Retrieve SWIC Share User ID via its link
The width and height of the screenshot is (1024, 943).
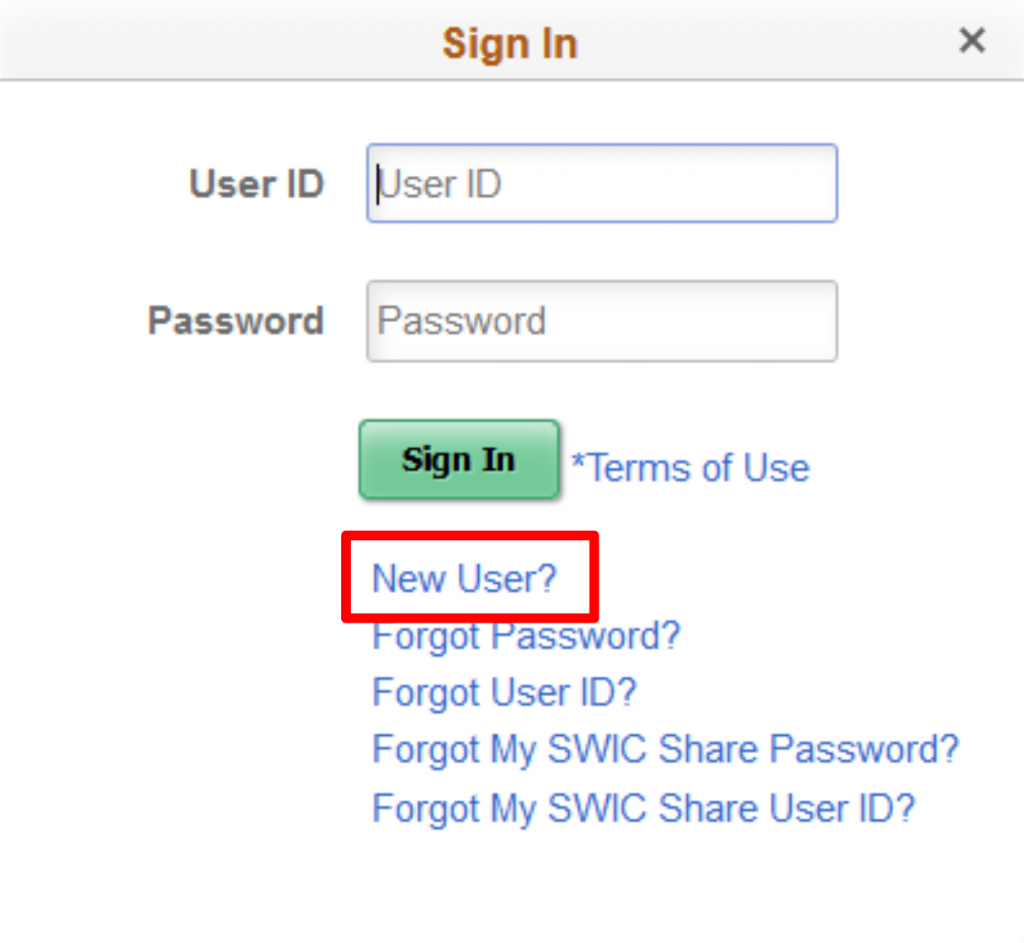[643, 807]
